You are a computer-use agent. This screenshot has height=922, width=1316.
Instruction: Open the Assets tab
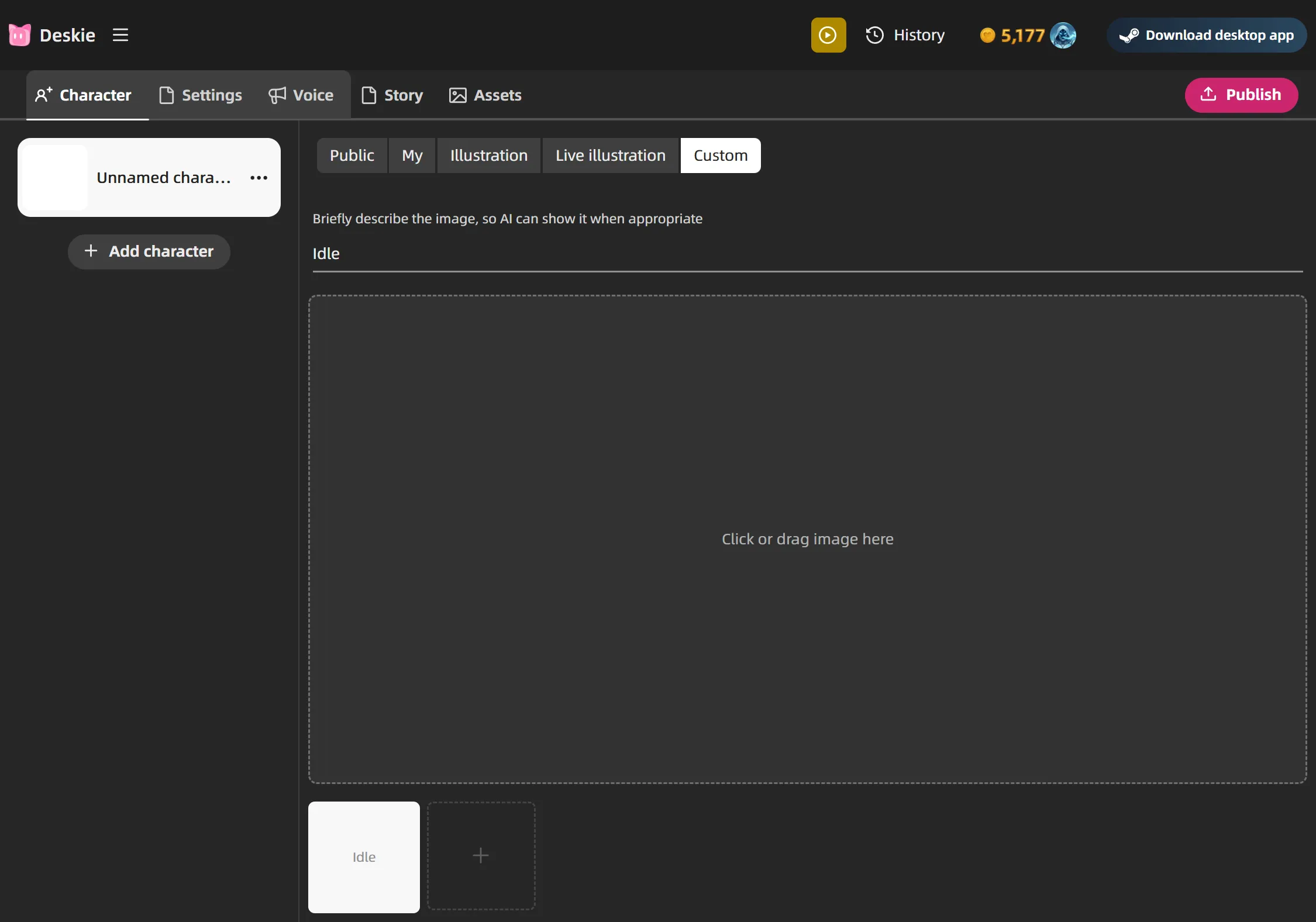(x=485, y=95)
